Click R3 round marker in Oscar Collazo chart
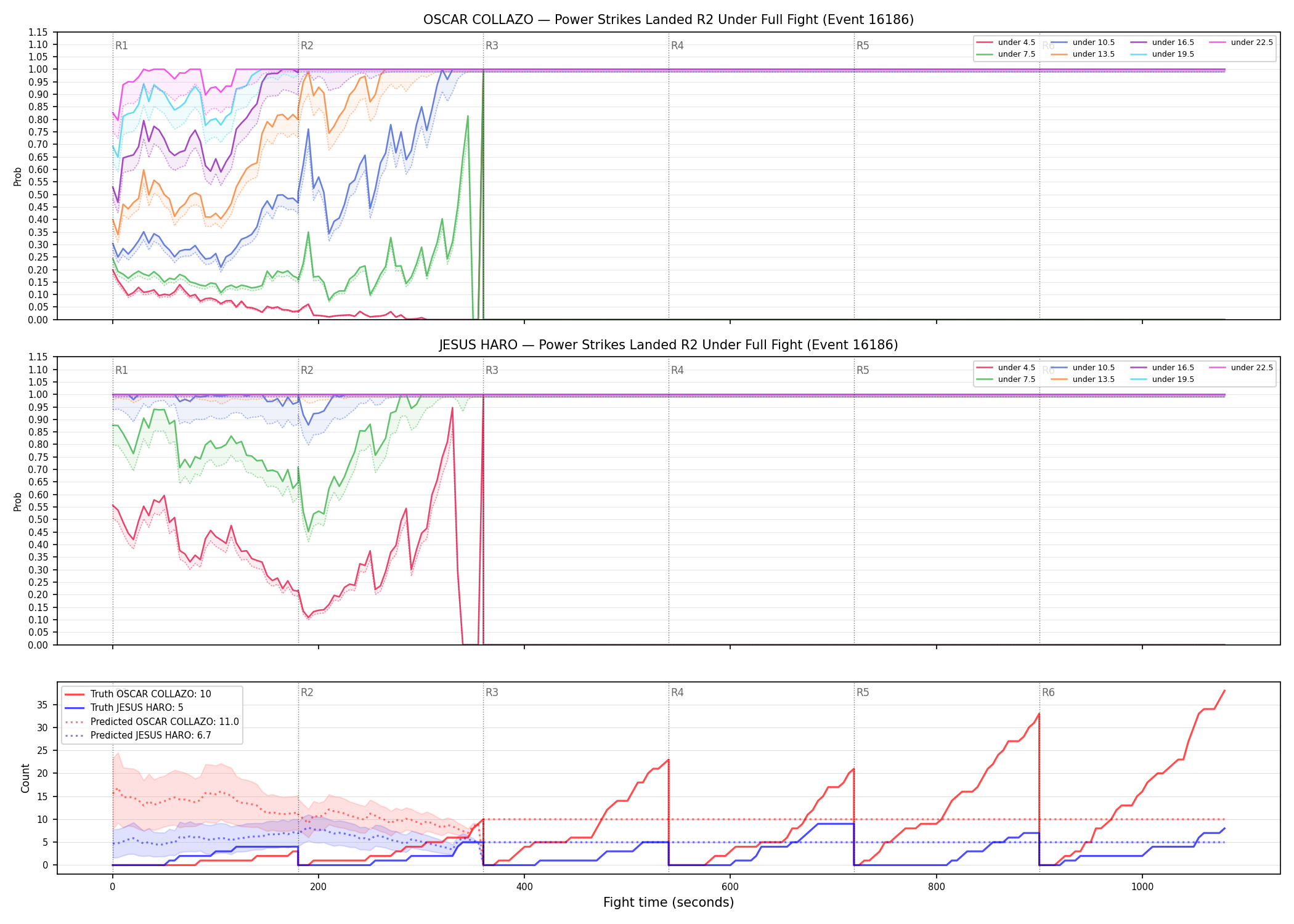The width and height of the screenshot is (1294, 924). point(492,46)
